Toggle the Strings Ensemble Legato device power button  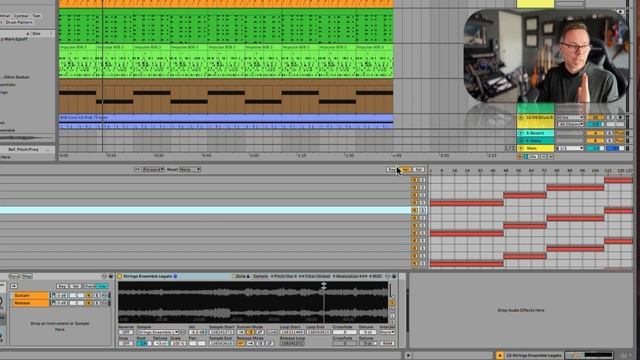tap(120, 276)
